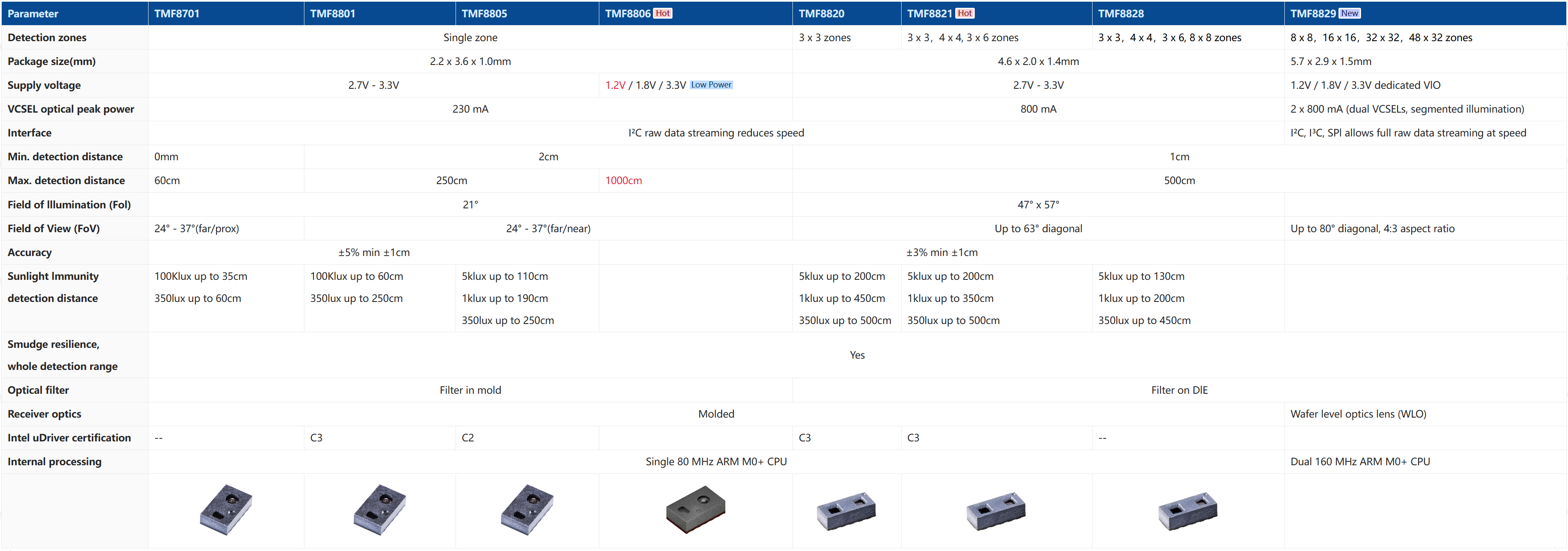Click the TMF8820 product image

pyautogui.click(x=846, y=512)
